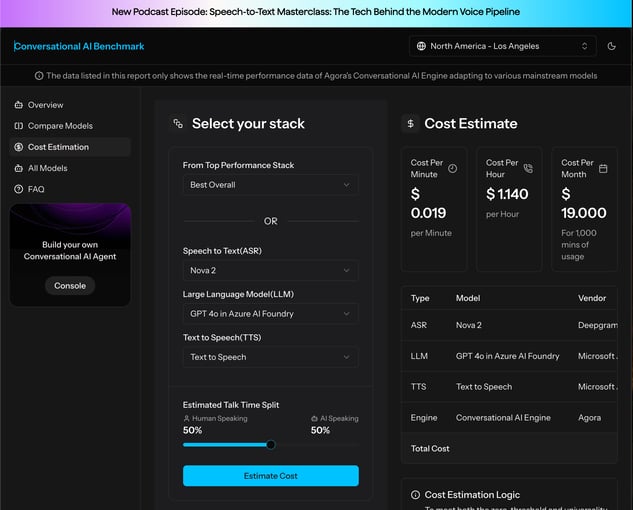633x510 pixels.
Task: Click the Overview robot icon
Action: (x=19, y=105)
